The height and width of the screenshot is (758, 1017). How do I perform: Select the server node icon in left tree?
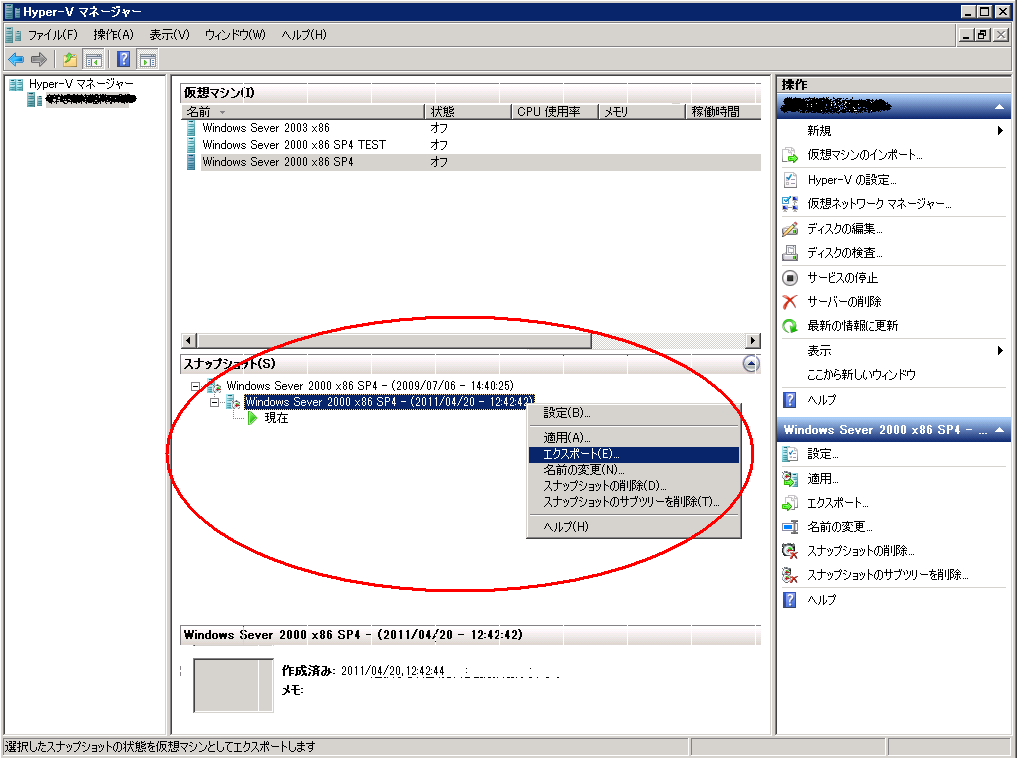34,100
